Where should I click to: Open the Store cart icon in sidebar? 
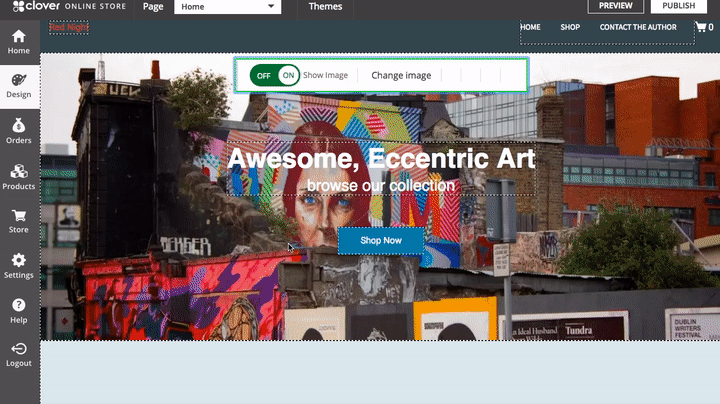19,215
